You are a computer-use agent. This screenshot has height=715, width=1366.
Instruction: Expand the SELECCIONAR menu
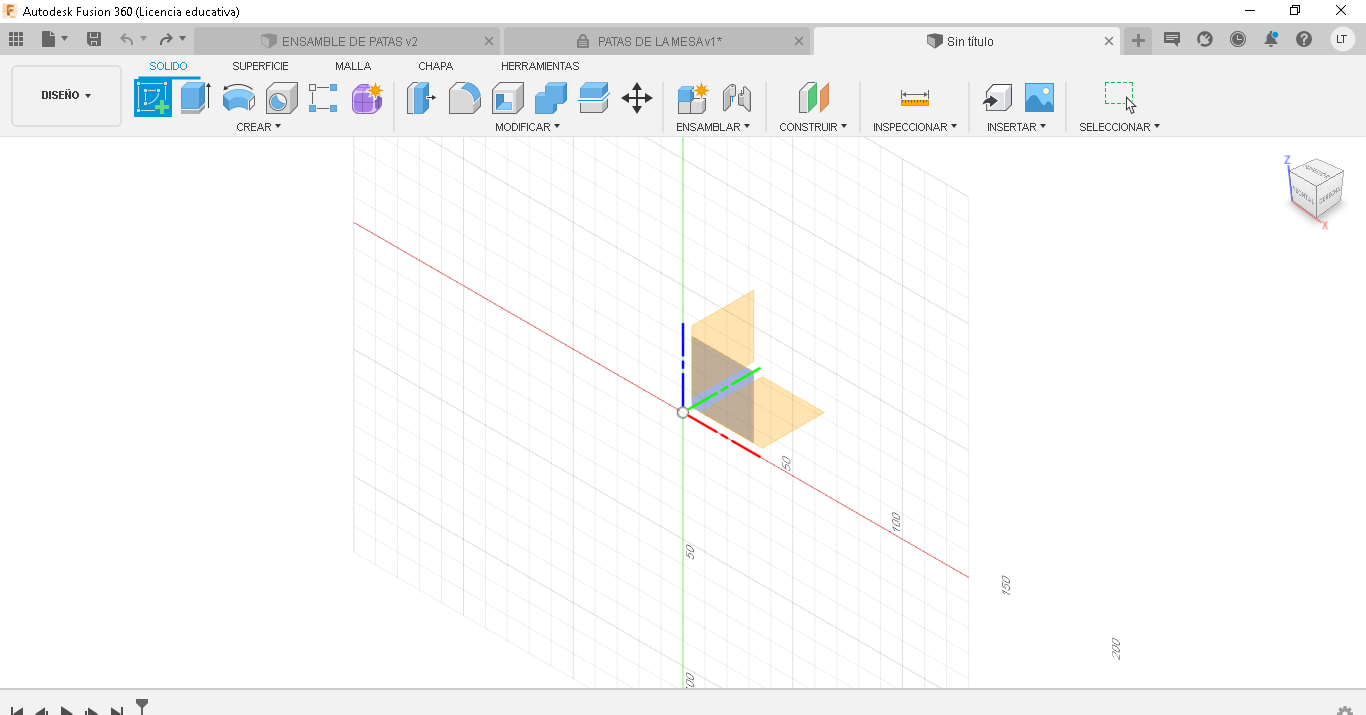[x=1120, y=127]
